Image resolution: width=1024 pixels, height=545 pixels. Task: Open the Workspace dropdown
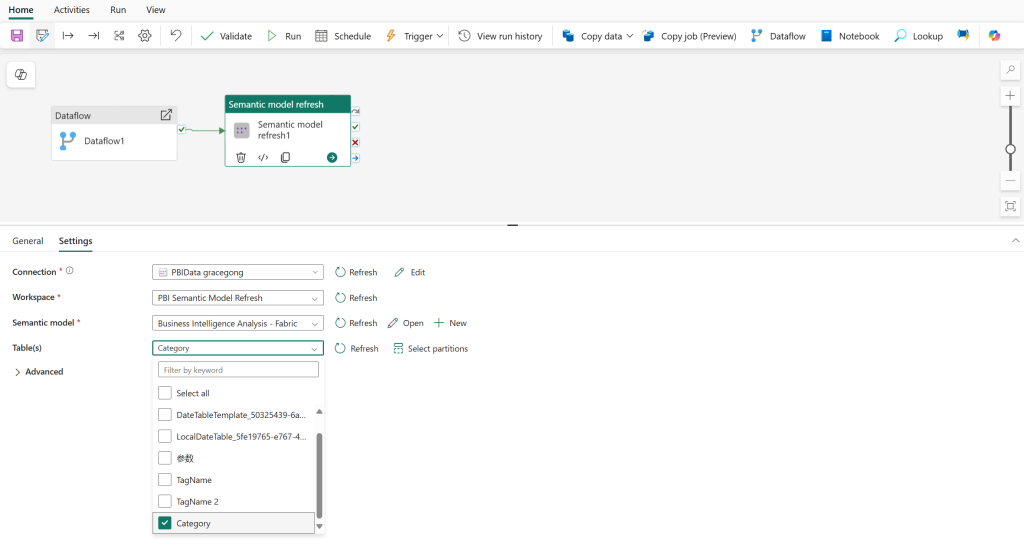tap(238, 298)
